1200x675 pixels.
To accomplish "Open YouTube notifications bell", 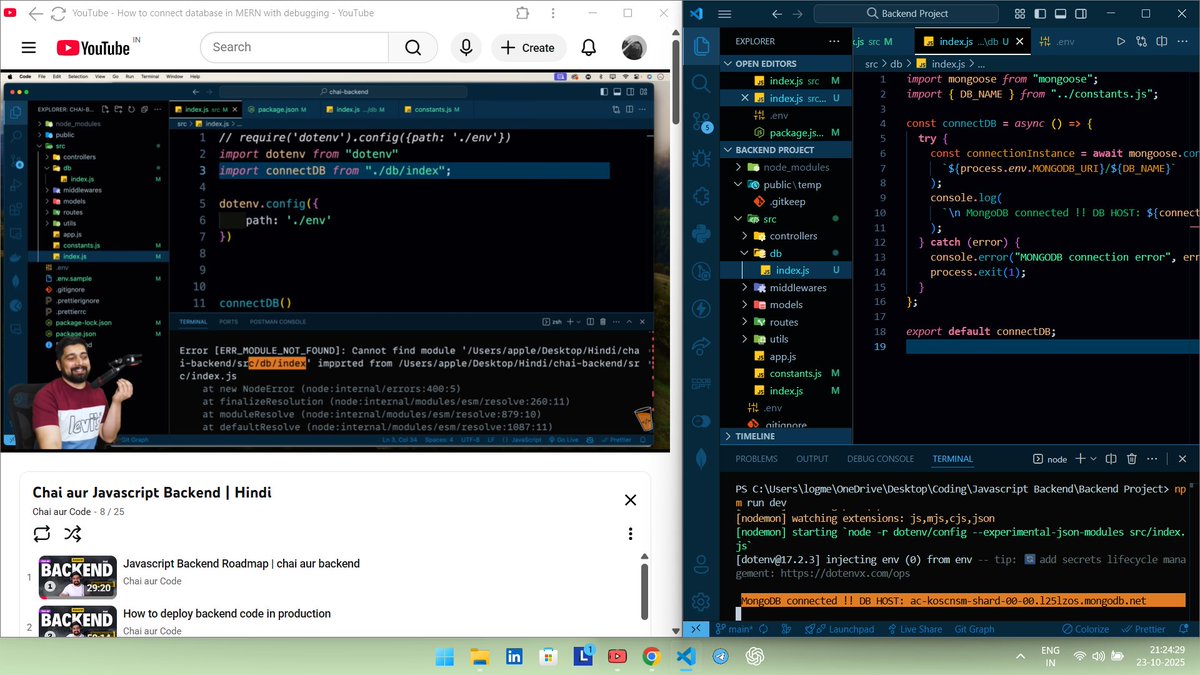I will [x=589, y=48].
